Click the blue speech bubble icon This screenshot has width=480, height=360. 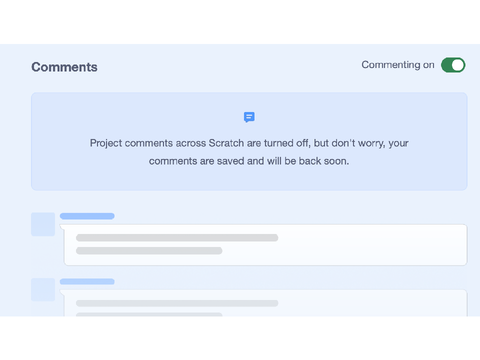click(x=249, y=117)
